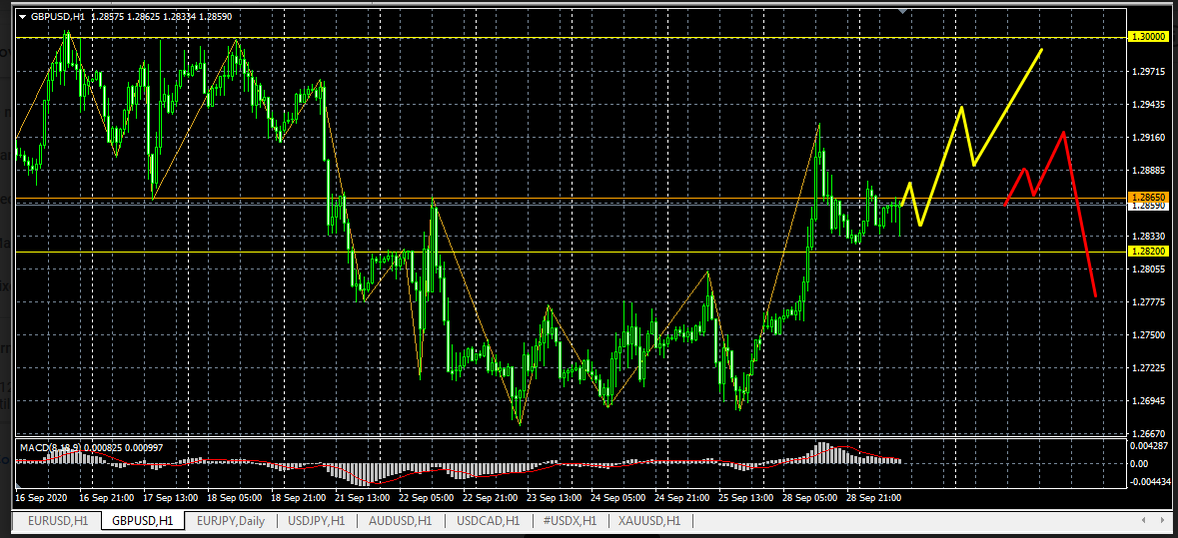Viewport: 1178px width, 538px height.
Task: Go to the AUDUSD,H1 chart tab
Action: 400,521
